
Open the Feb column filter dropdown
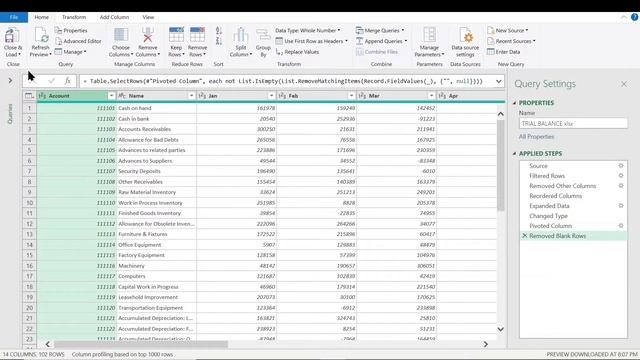[351, 96]
